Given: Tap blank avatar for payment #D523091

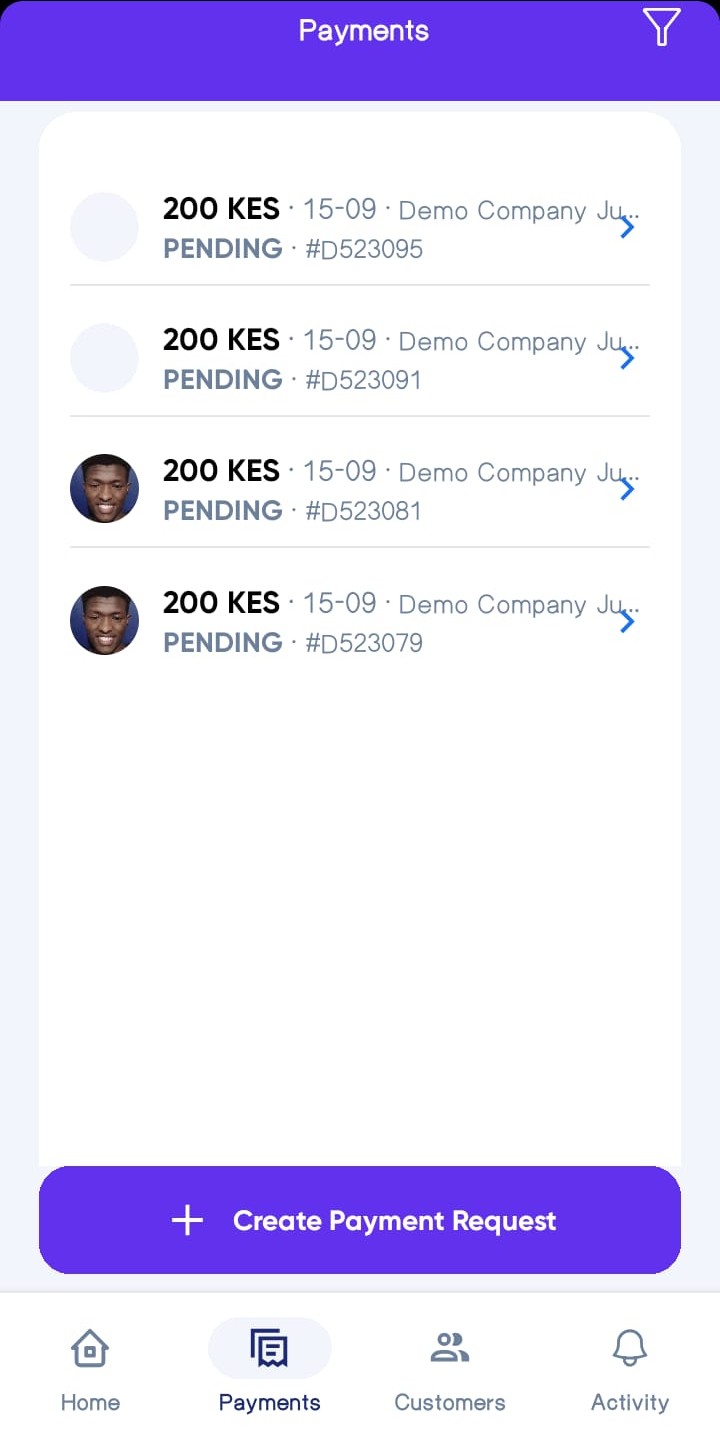Looking at the screenshot, I should [x=104, y=358].
